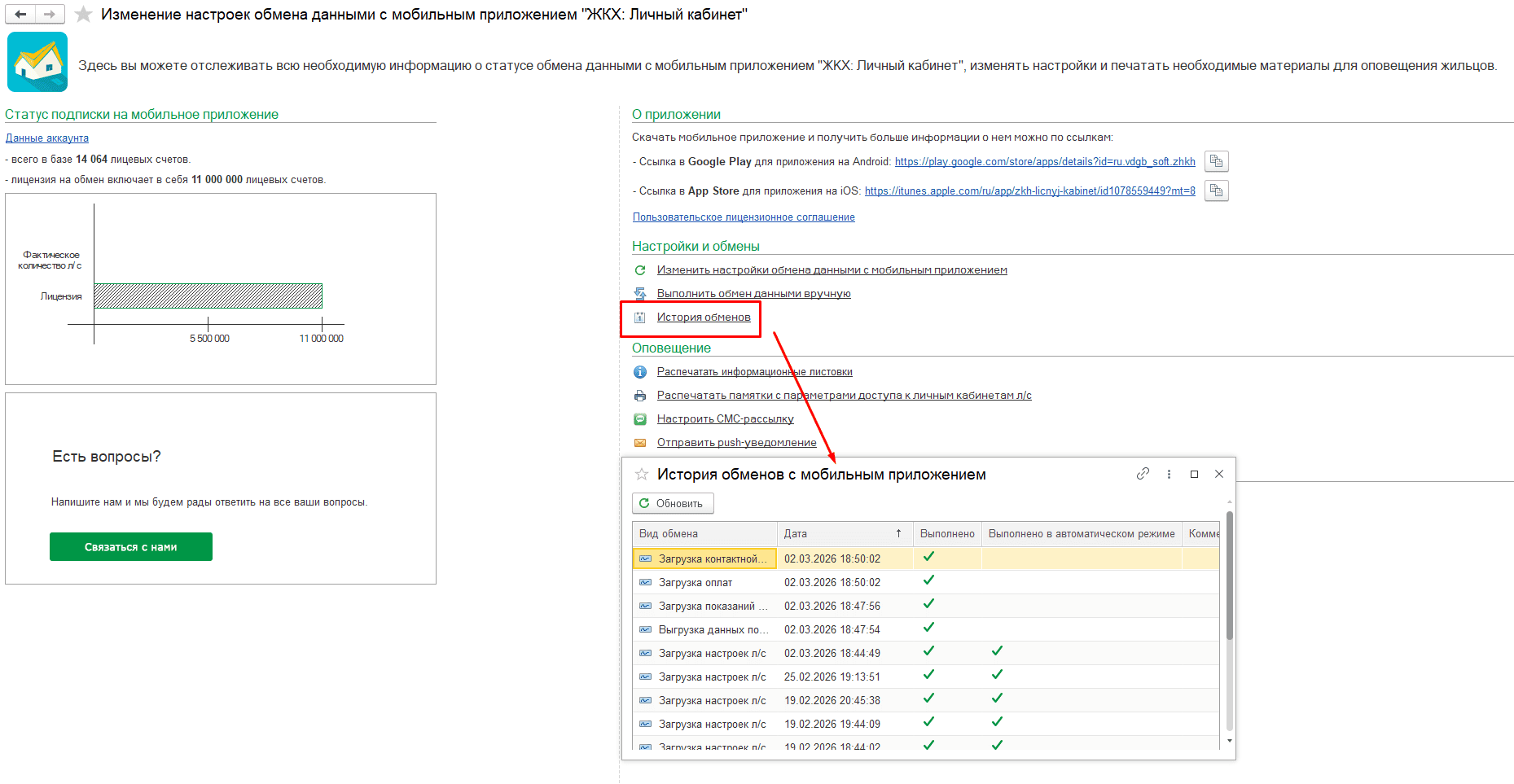This screenshot has width=1514, height=784.
Task: Open Настроить СМС-рассылку settings
Action: click(725, 419)
